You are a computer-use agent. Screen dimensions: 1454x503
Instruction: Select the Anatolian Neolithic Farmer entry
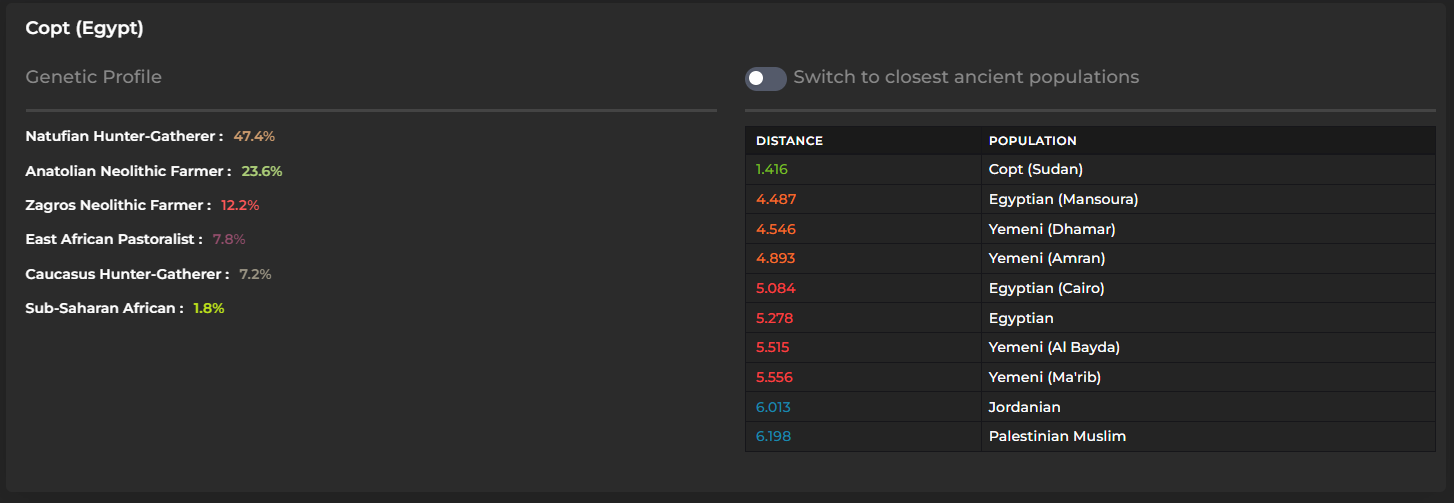pos(128,171)
